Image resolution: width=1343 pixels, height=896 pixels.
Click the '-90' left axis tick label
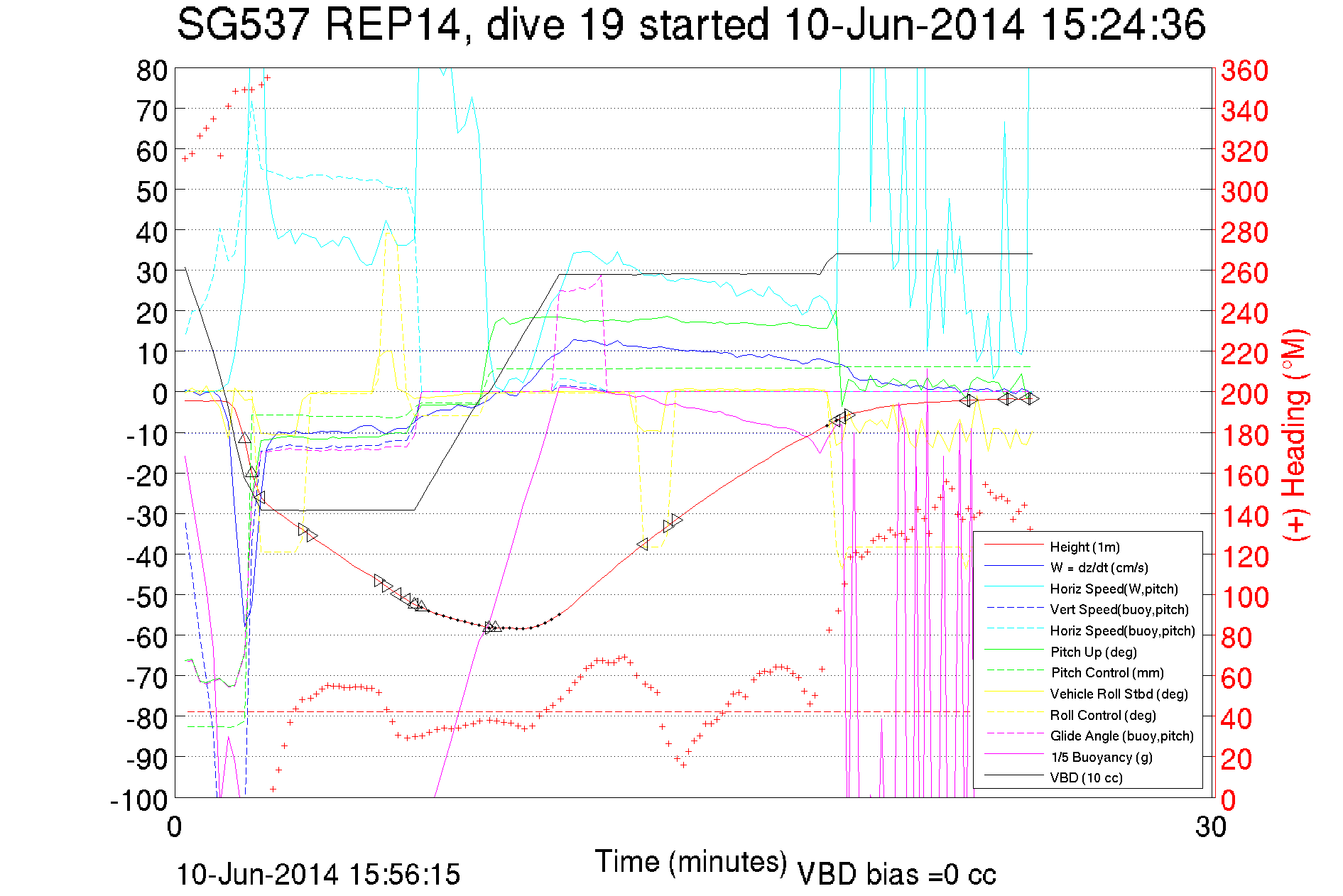(147, 759)
